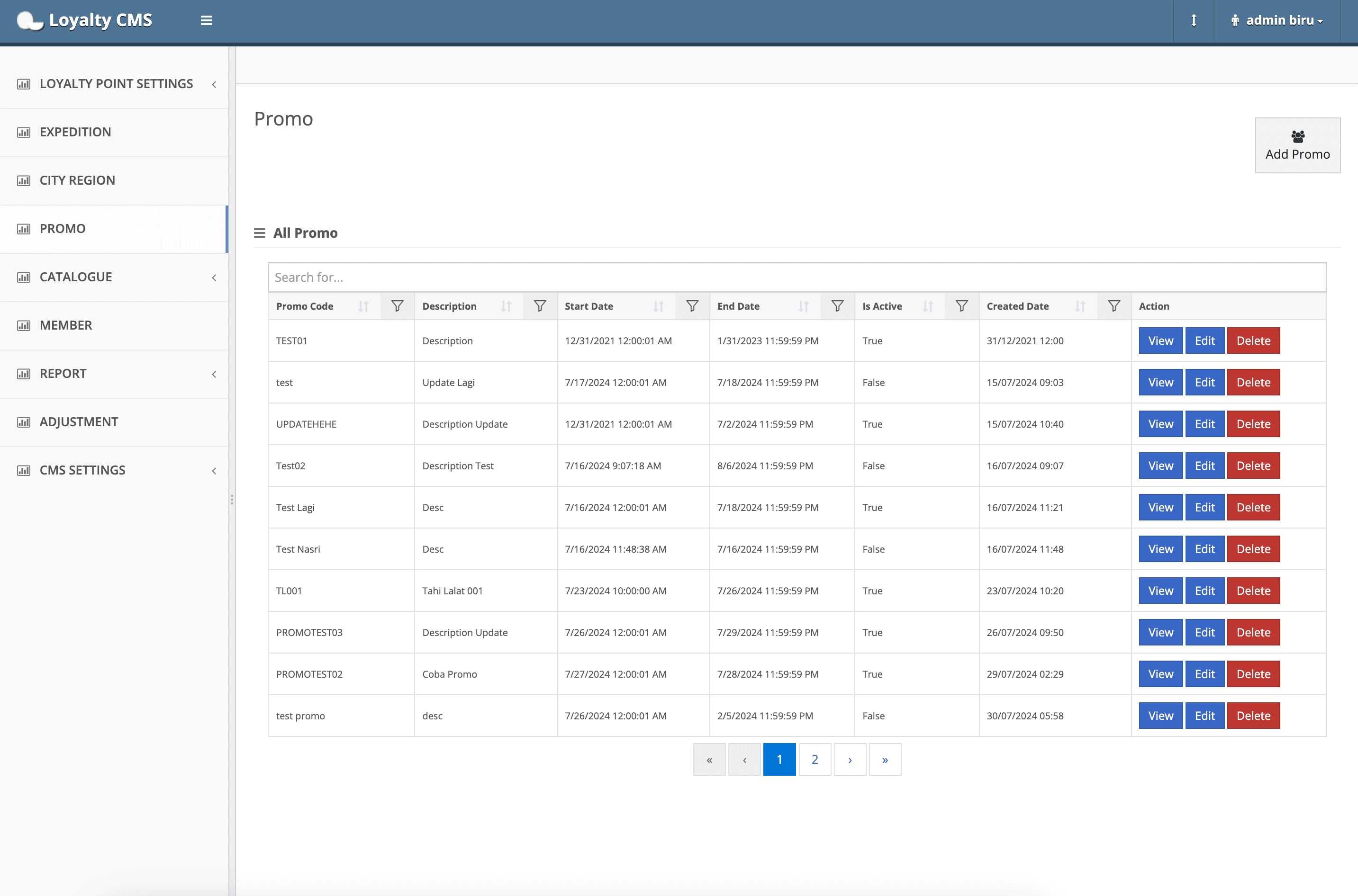The height and width of the screenshot is (896, 1358).
Task: Select MEMBER menu item in sidebar
Action: [113, 324]
